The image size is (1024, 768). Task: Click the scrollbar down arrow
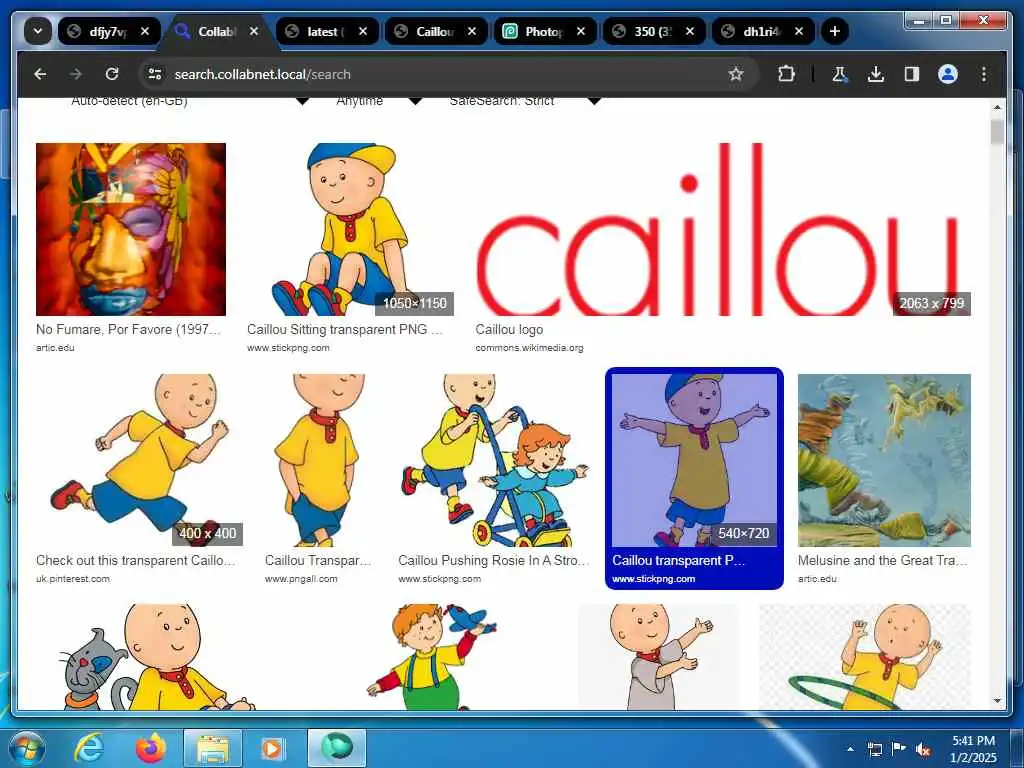997,701
